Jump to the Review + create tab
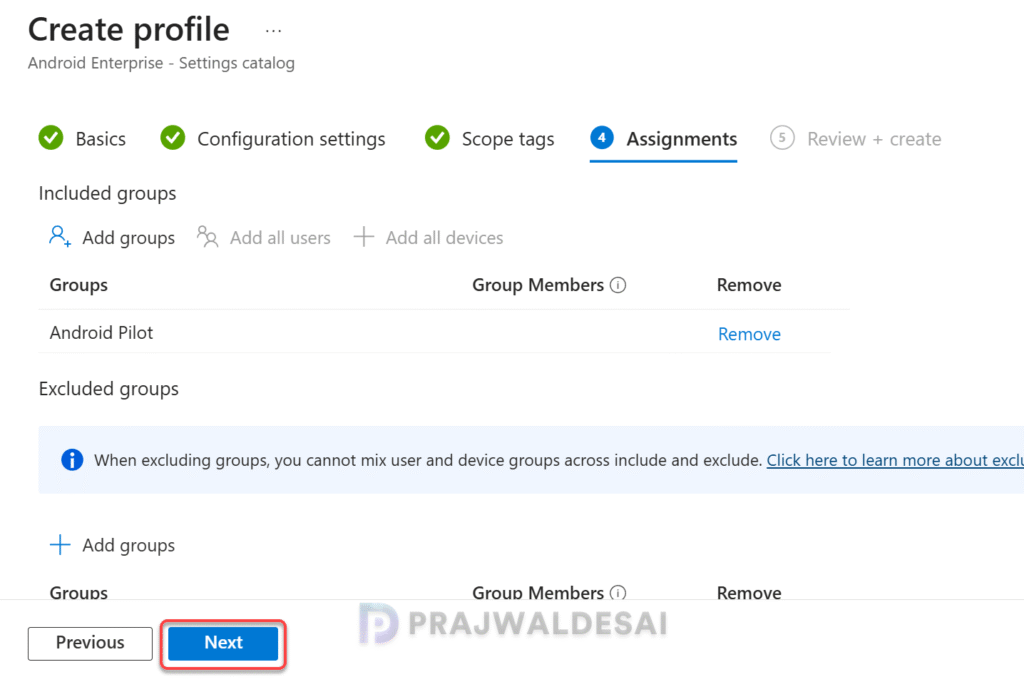The width and height of the screenshot is (1024, 682). 856,138
